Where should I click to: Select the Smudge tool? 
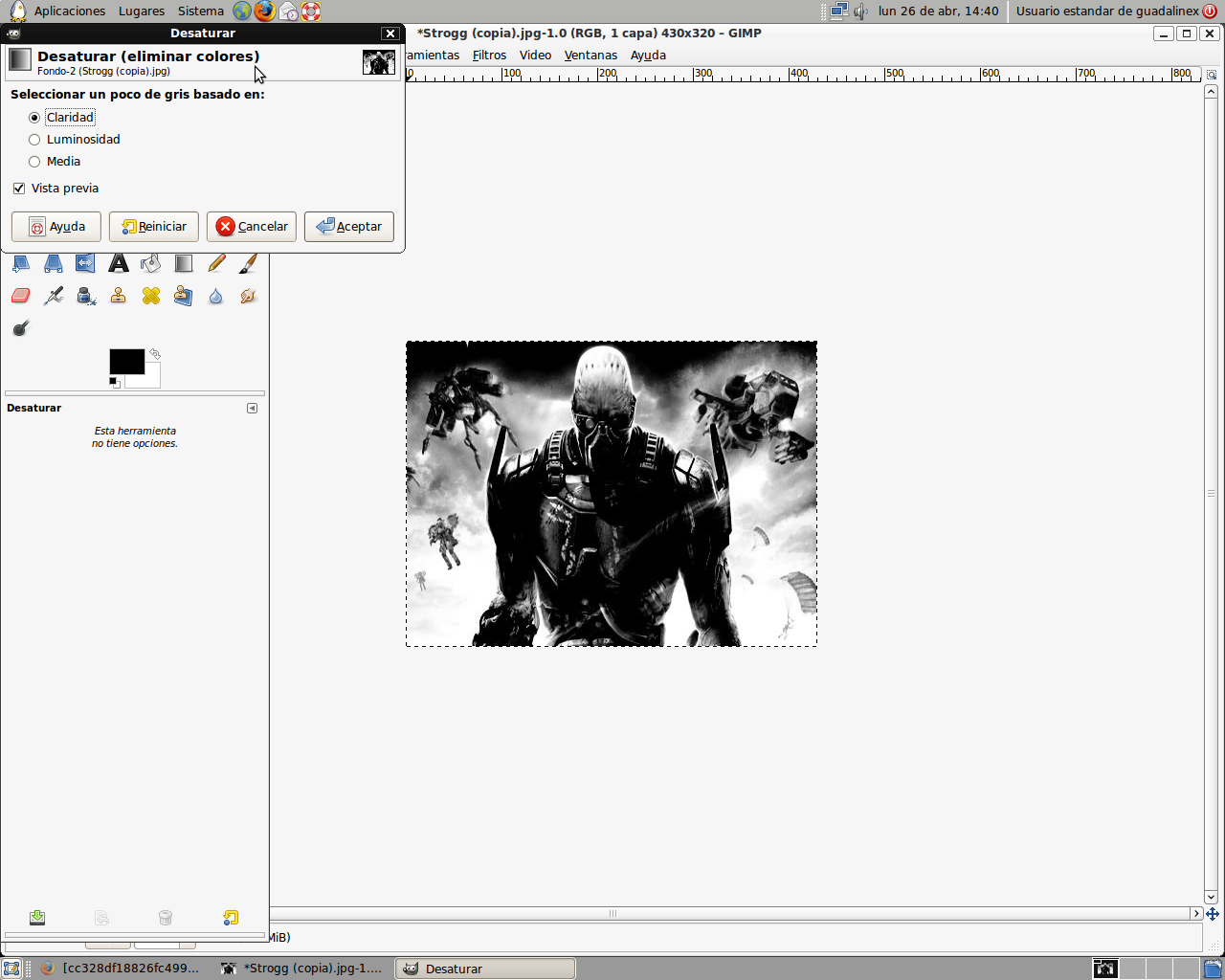pos(249,296)
